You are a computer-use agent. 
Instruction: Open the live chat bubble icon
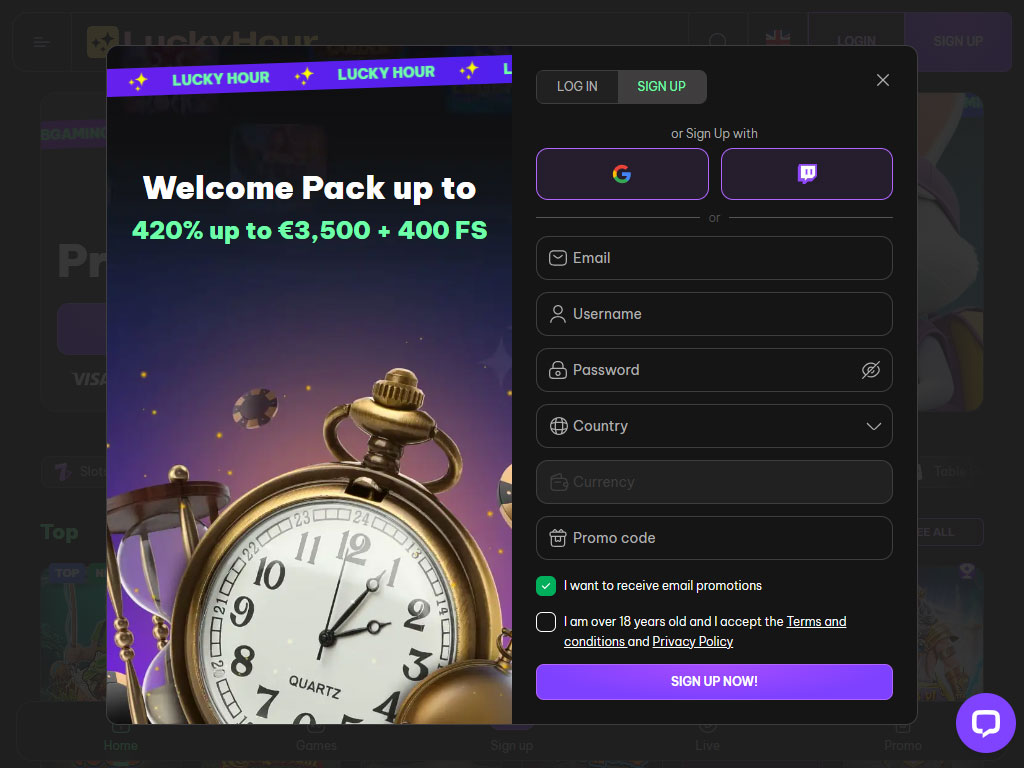[985, 722]
